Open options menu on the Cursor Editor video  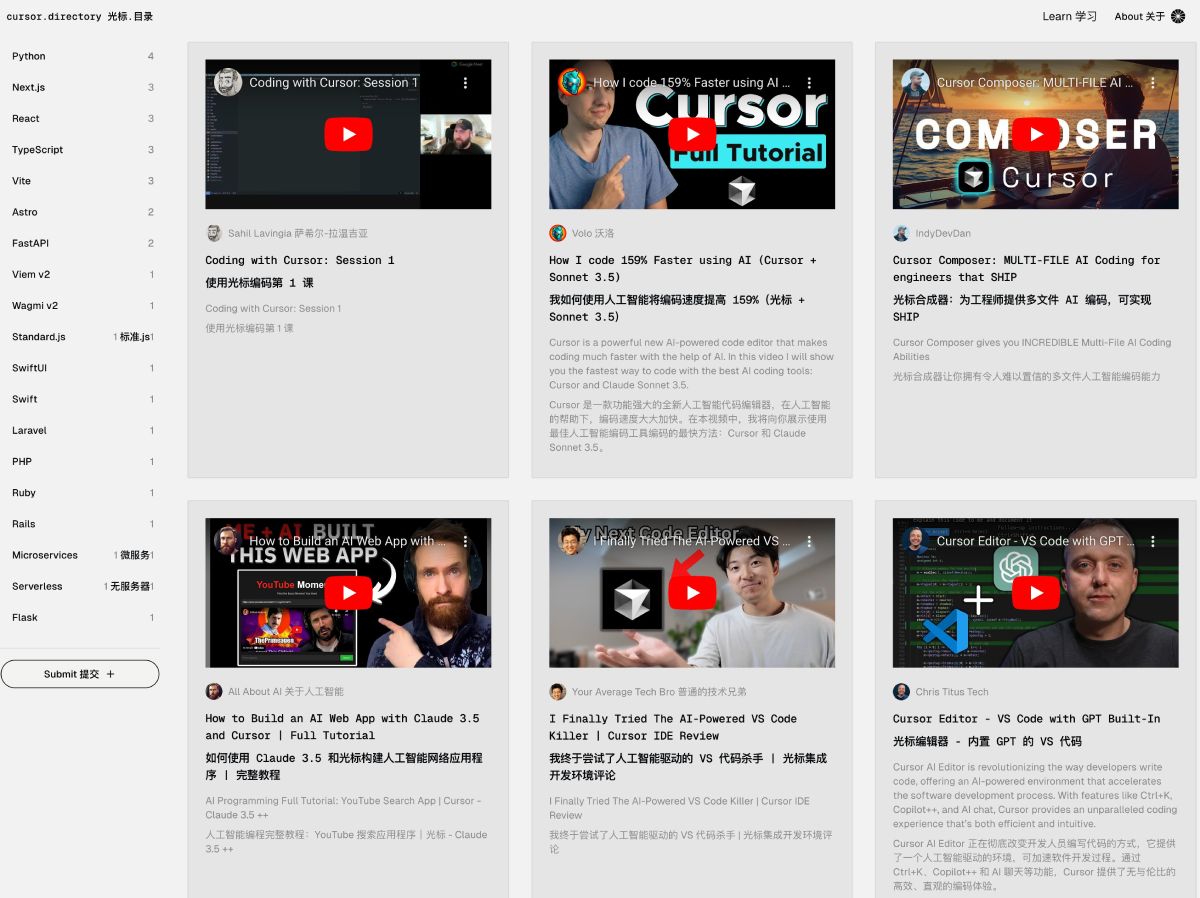click(x=1152, y=541)
